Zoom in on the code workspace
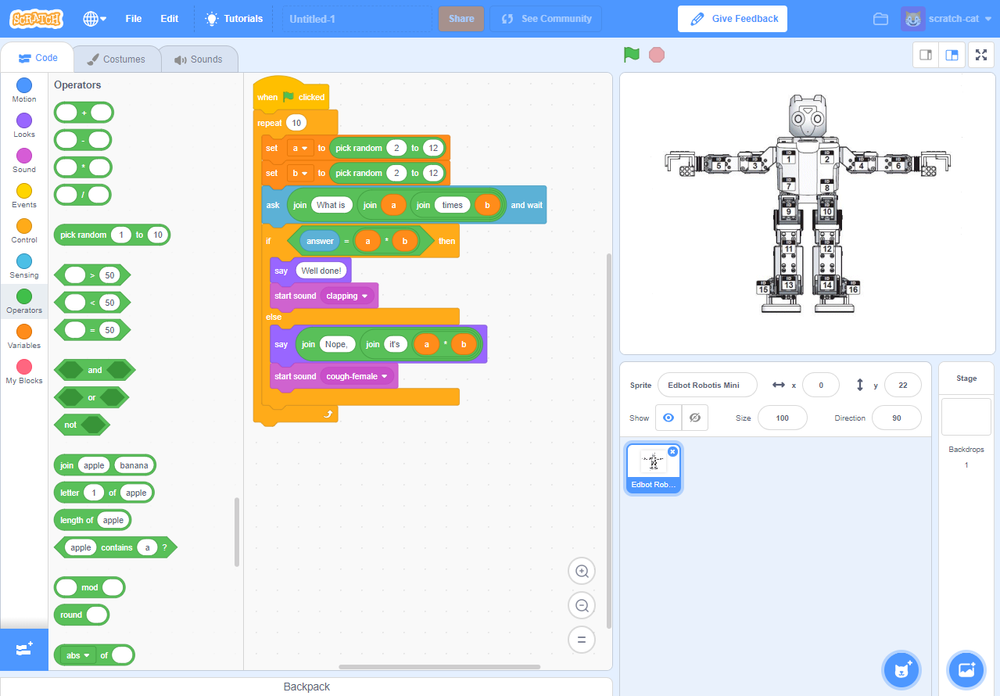 581,571
